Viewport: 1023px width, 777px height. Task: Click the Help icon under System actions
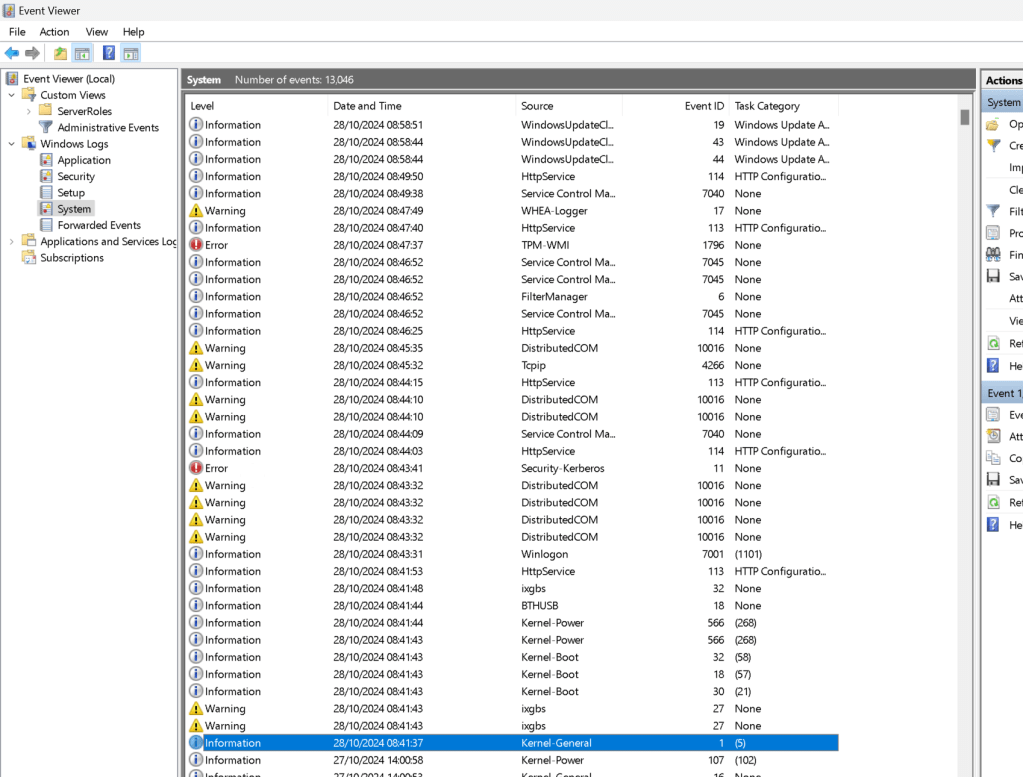(x=993, y=365)
